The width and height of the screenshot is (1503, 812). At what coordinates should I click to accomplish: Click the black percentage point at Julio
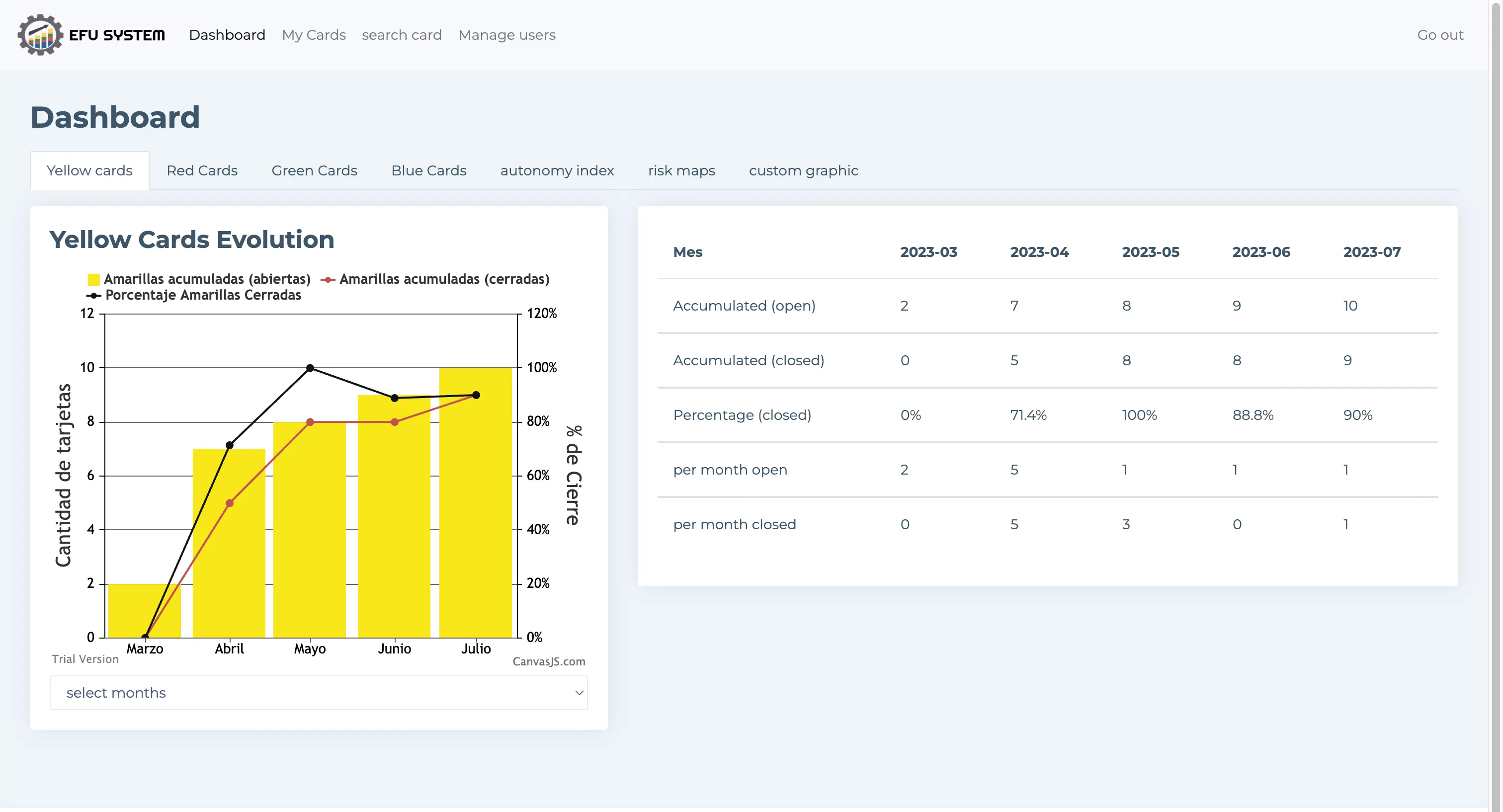pyautogui.click(x=476, y=395)
